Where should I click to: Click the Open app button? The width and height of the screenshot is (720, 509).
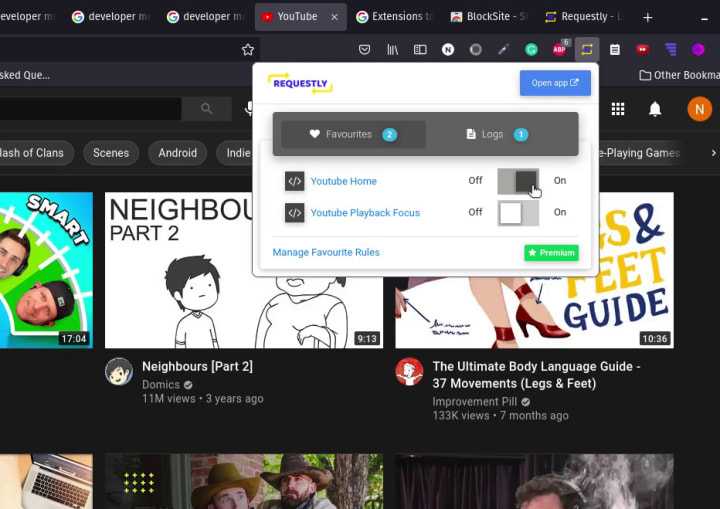point(555,83)
